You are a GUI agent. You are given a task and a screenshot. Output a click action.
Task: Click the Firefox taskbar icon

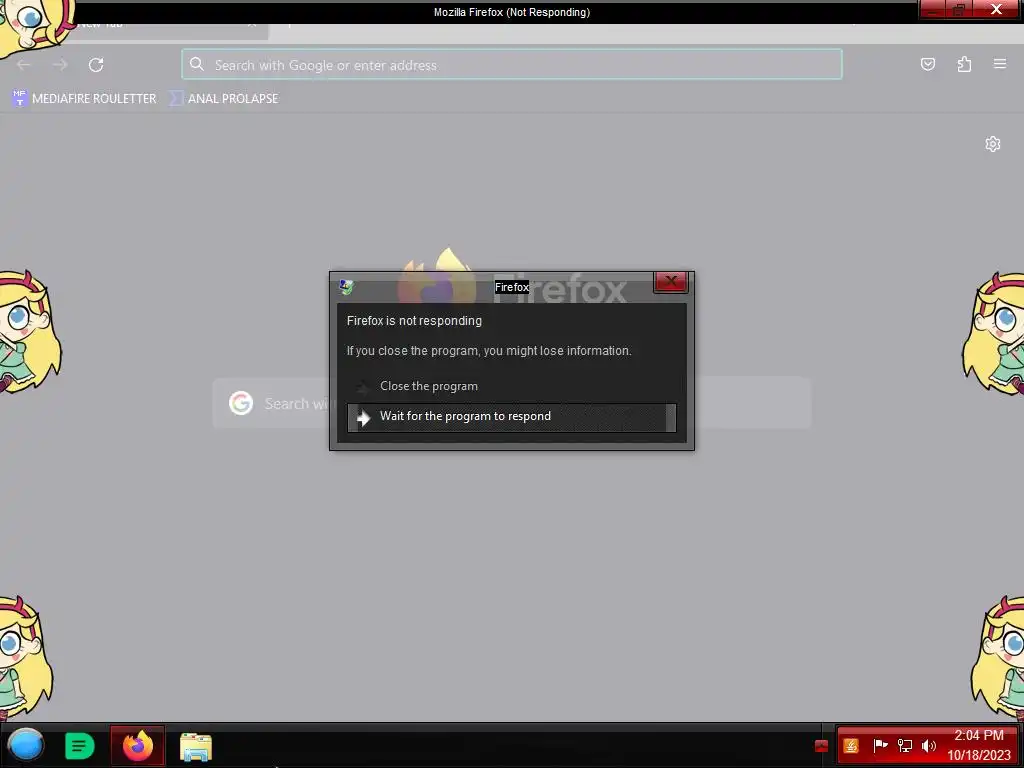point(138,746)
